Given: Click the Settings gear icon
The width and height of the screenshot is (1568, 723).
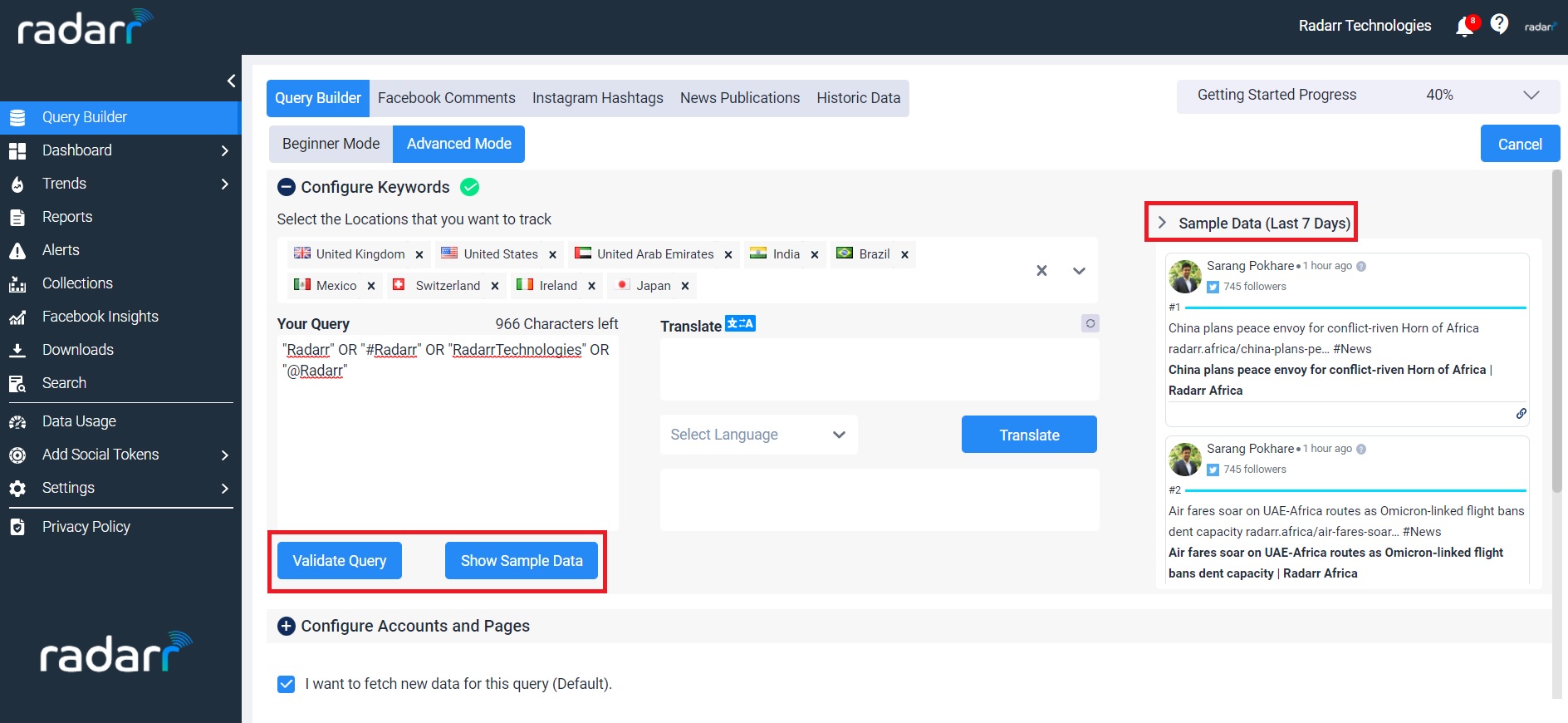Looking at the screenshot, I should point(17,489).
